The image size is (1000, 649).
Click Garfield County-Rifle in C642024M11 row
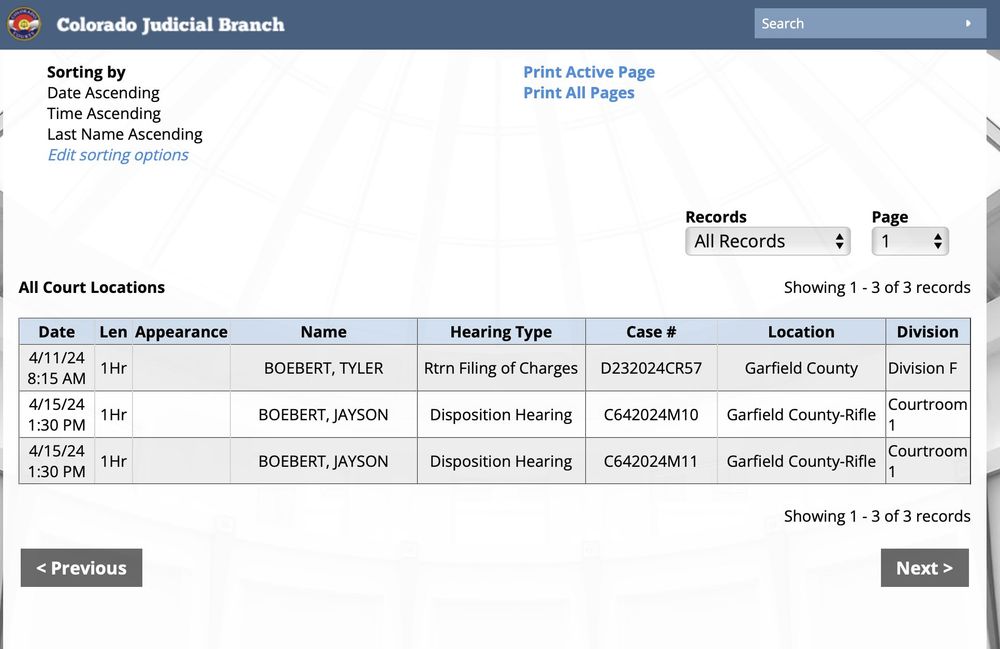tap(801, 462)
